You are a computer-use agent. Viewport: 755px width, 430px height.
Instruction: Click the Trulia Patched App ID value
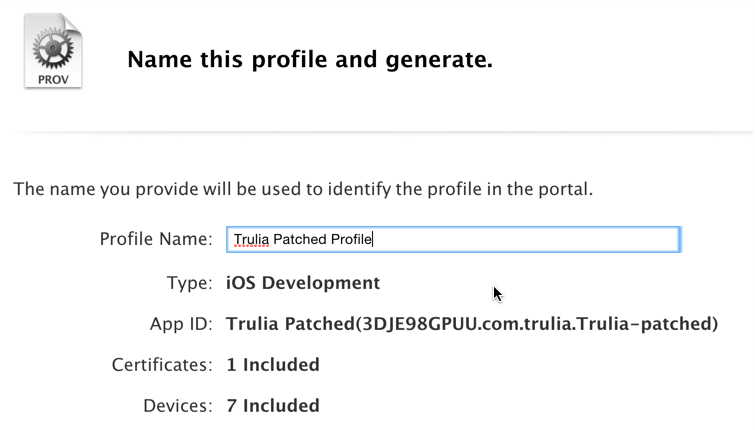coord(472,324)
